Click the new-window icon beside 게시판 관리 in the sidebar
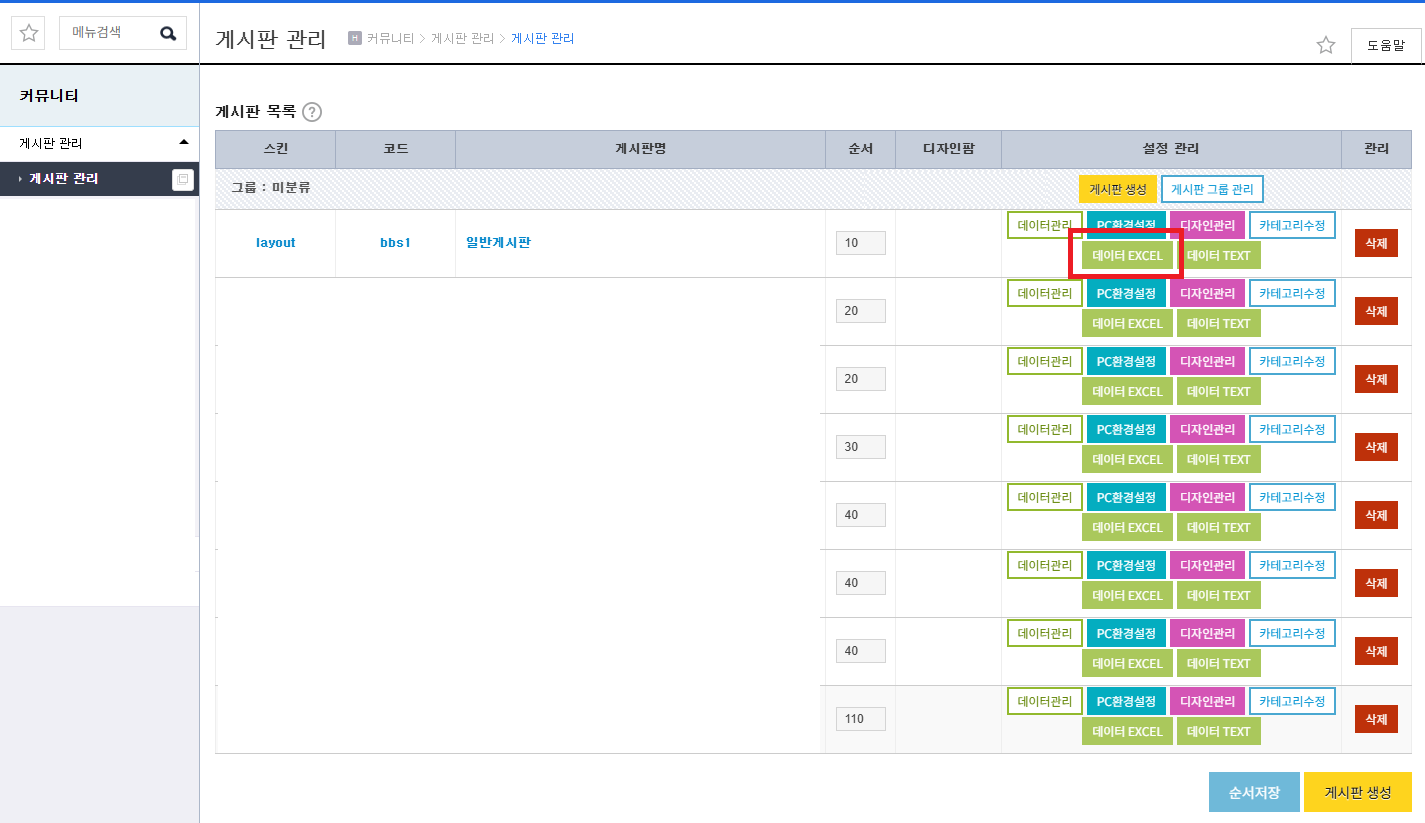Viewport: 1425px width, 823px height. pos(182,179)
